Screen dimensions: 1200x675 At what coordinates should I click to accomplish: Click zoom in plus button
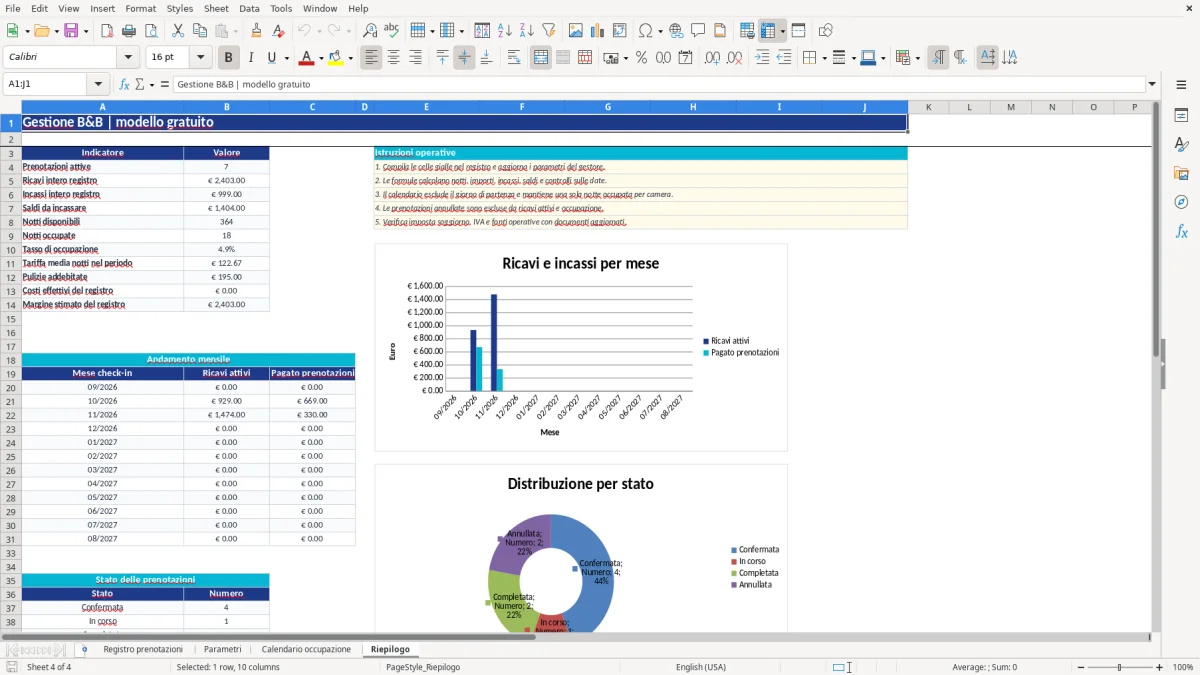1159,667
